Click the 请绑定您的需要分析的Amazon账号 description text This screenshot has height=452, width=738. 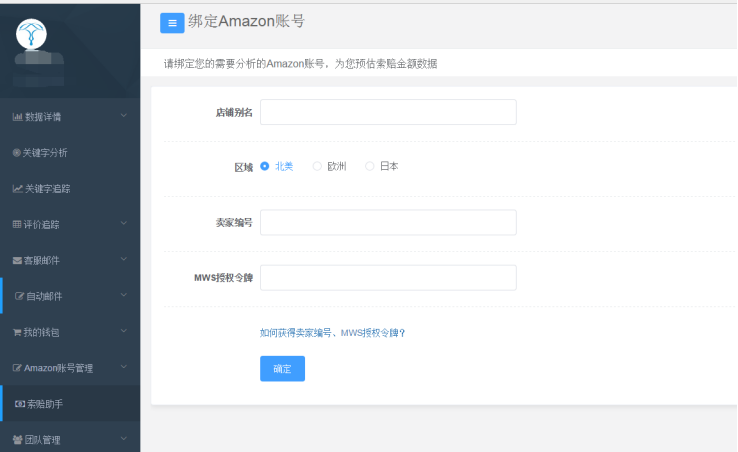click(x=300, y=64)
